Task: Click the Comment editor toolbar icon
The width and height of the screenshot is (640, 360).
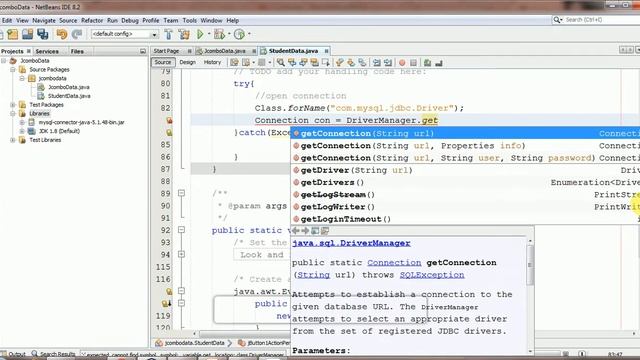Action: [427, 62]
